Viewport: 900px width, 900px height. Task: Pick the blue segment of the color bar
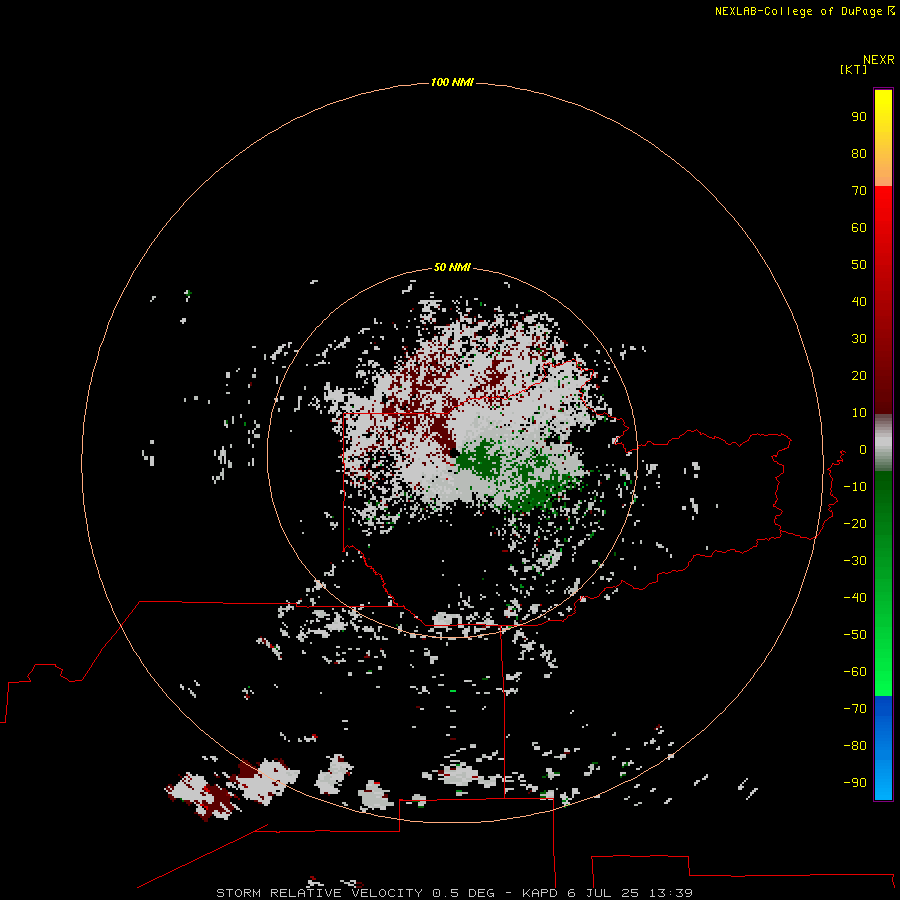pyautogui.click(x=883, y=748)
